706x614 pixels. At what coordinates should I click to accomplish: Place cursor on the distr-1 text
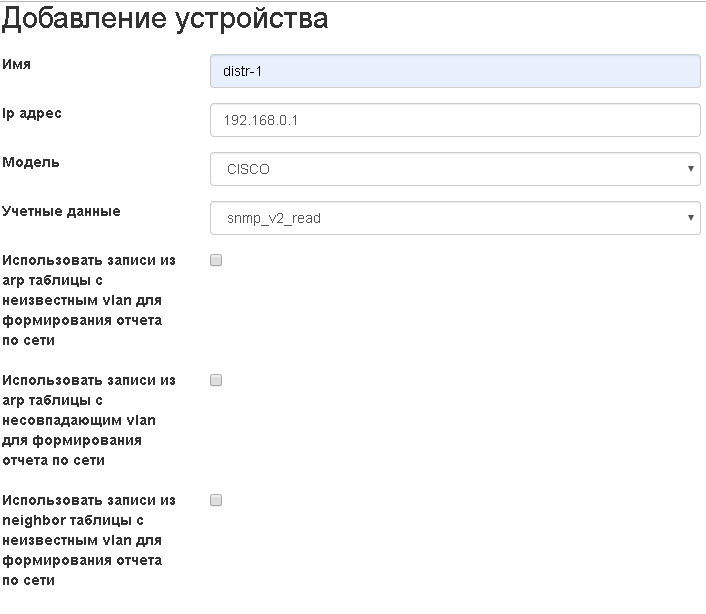tap(243, 72)
